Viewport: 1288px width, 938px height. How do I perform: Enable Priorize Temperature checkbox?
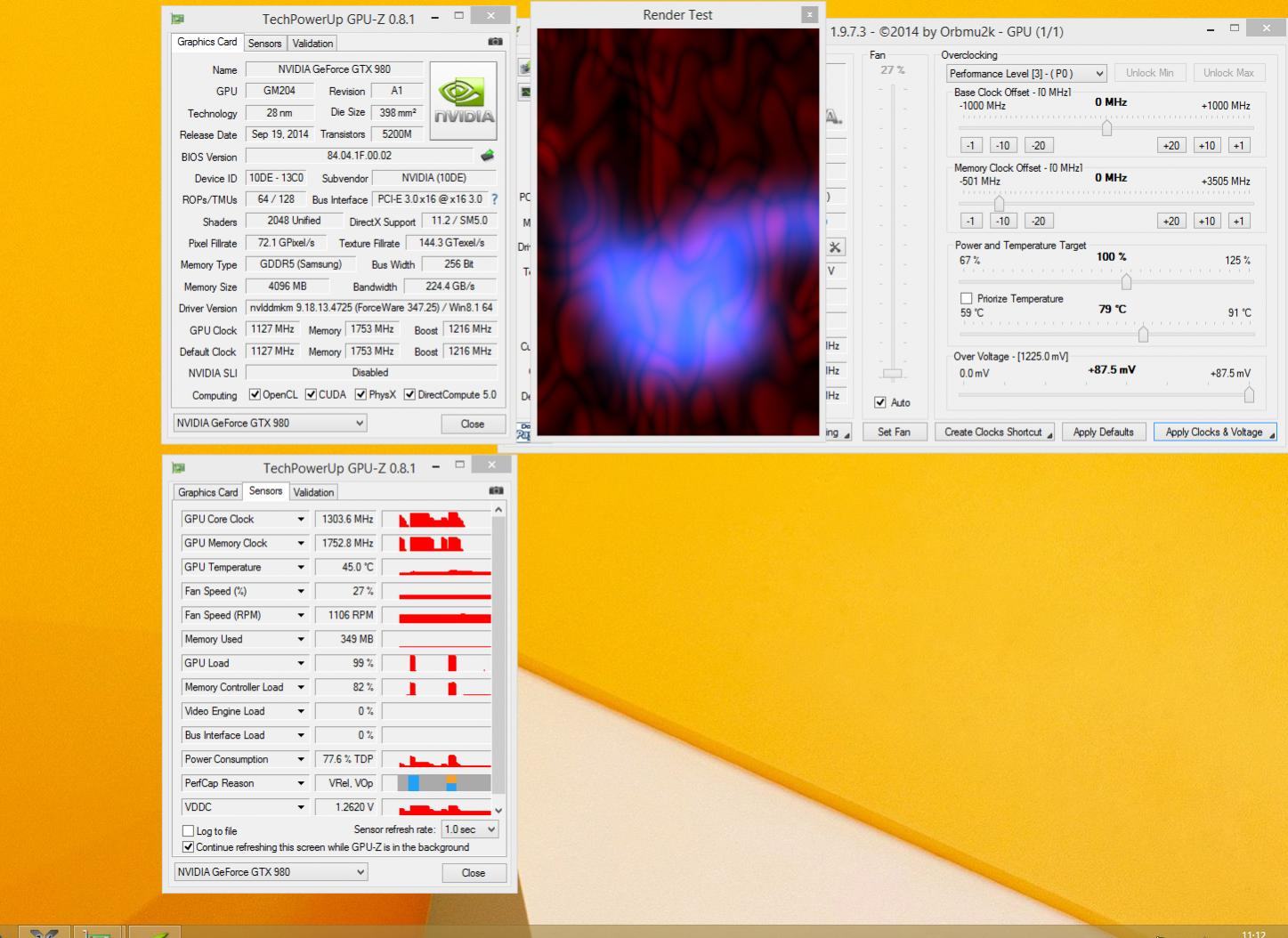(966, 298)
